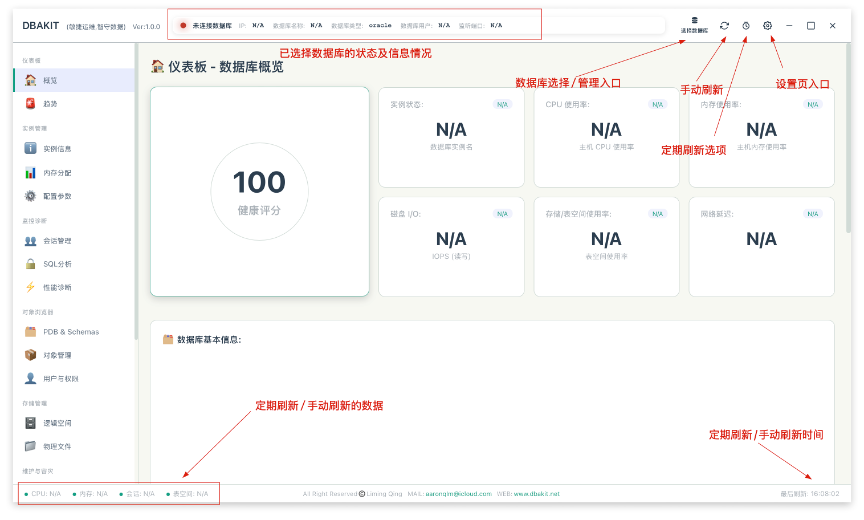Screen dimensions: 864x520
Task: Open 物理文件 physical files page
Action: point(74,446)
